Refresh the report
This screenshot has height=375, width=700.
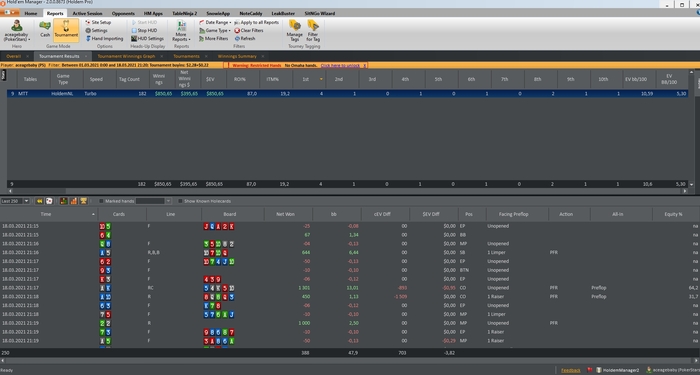245,39
